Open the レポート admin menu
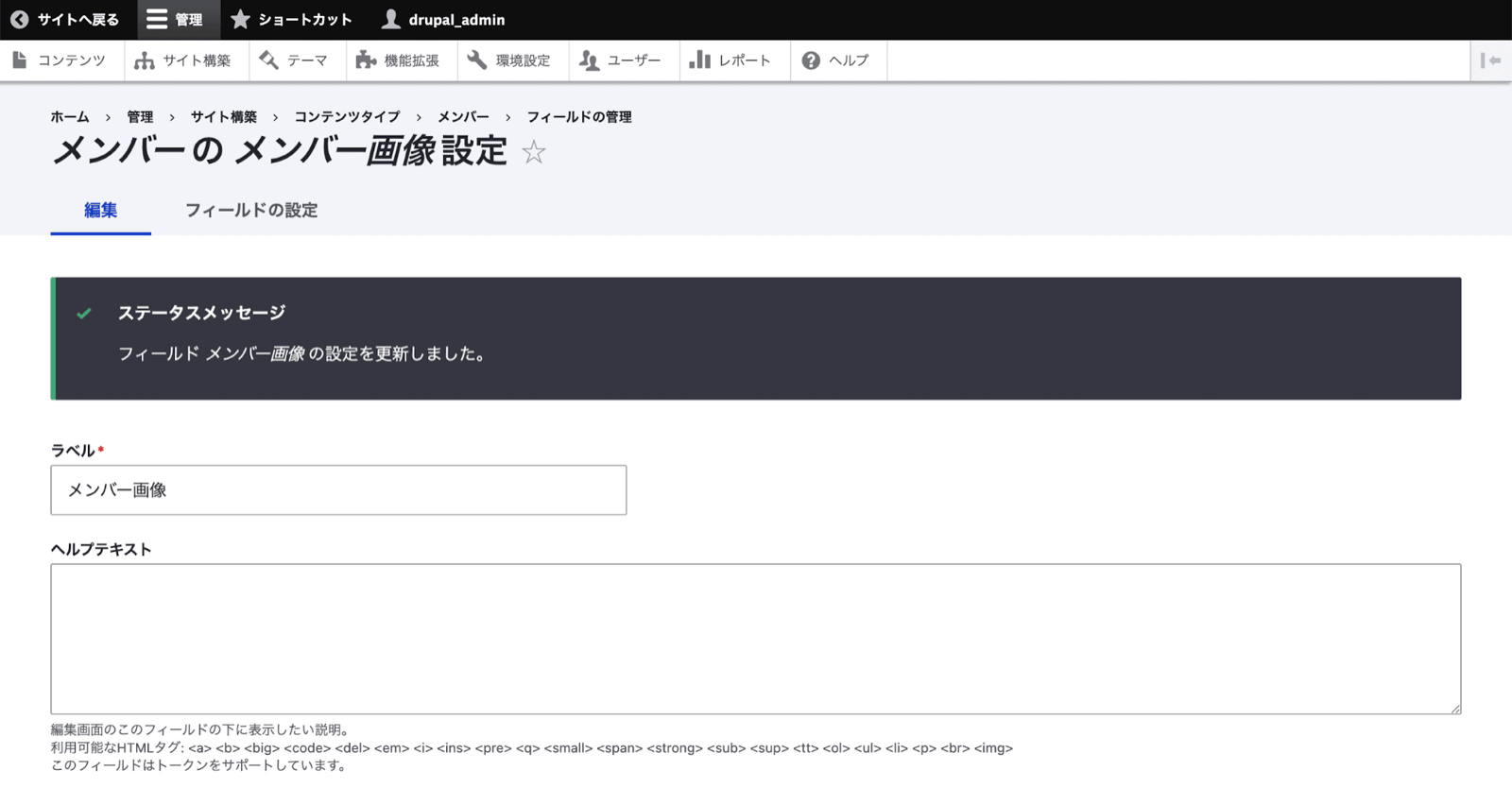Image resolution: width=1512 pixels, height=788 pixels. tap(735, 60)
